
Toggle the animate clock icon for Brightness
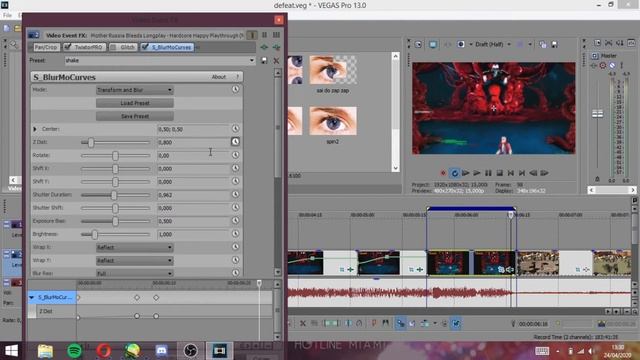pos(236,234)
